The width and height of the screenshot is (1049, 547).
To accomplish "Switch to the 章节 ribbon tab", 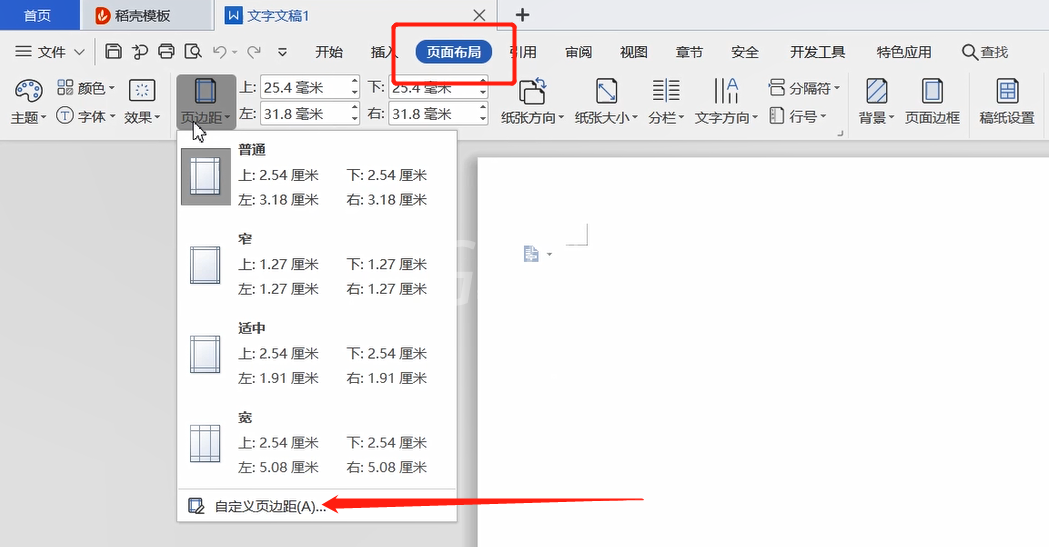I will [689, 52].
